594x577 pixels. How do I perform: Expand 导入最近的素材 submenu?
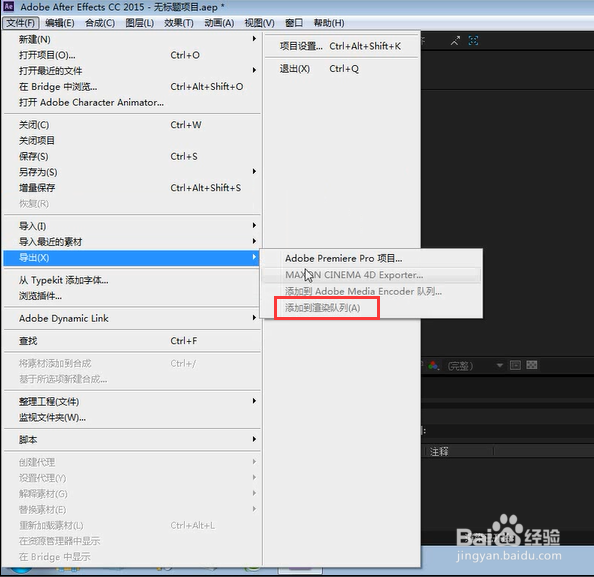click(132, 241)
